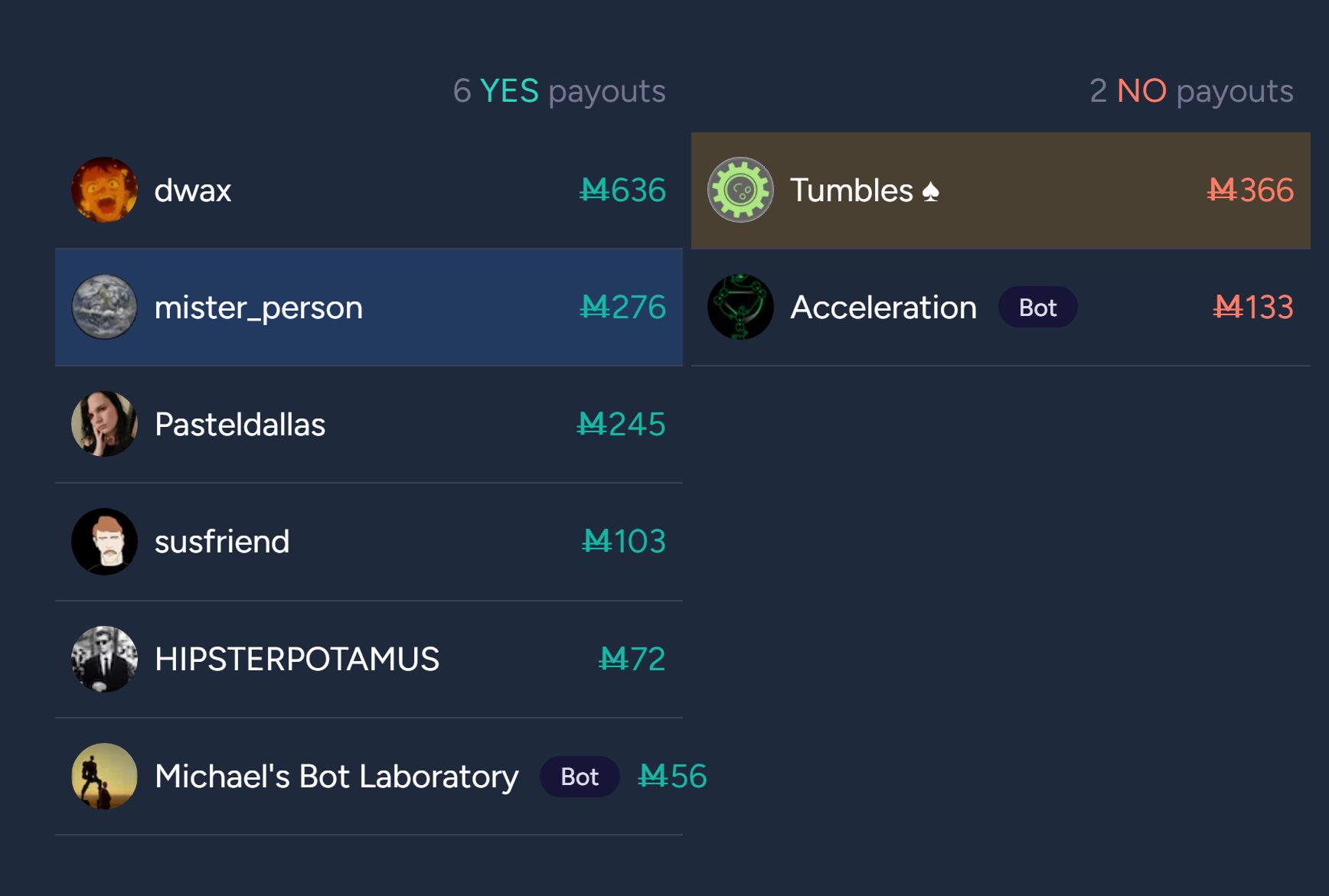The width and height of the screenshot is (1329, 896).
Task: Open Acceleration's dark green avatar
Action: tap(740, 307)
